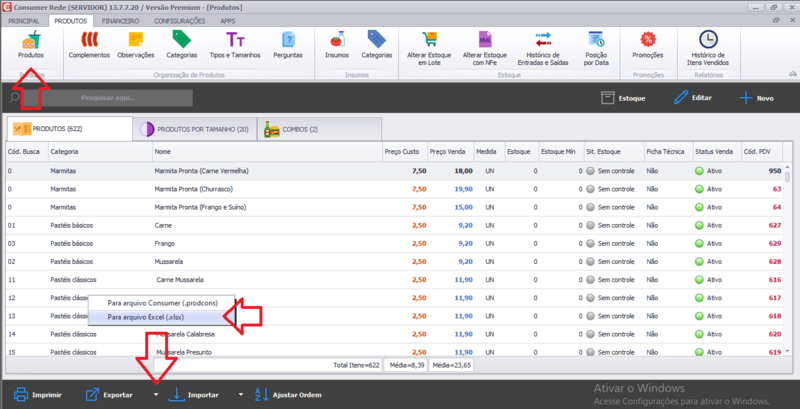The width and height of the screenshot is (800, 409).
Task: Click scroll up arrow of product list
Action: [x=788, y=167]
